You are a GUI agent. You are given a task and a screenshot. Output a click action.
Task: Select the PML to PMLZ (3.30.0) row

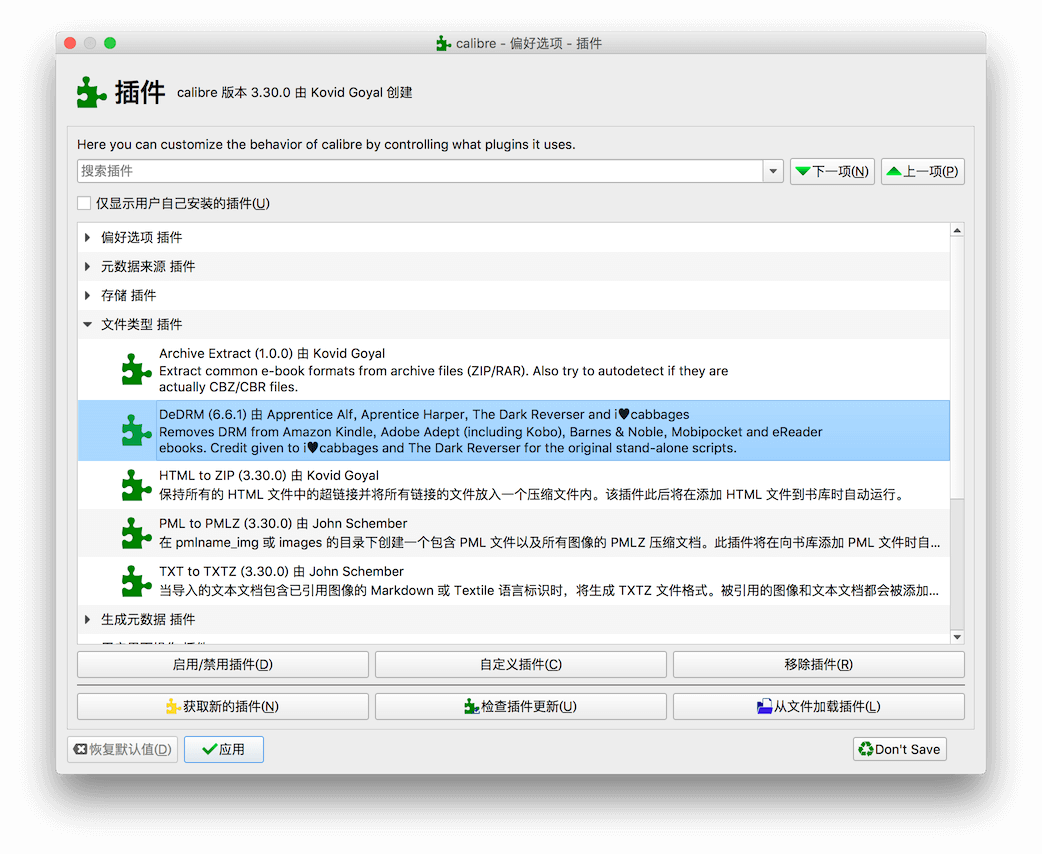tap(514, 533)
